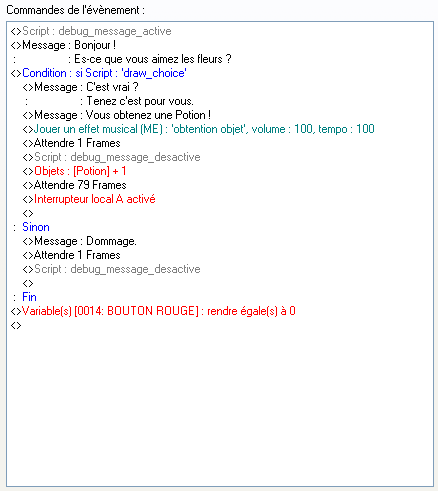The height and width of the screenshot is (491, 438).
Task: Select the 'Message : C'est vrai ?' line
Action: coord(80,87)
